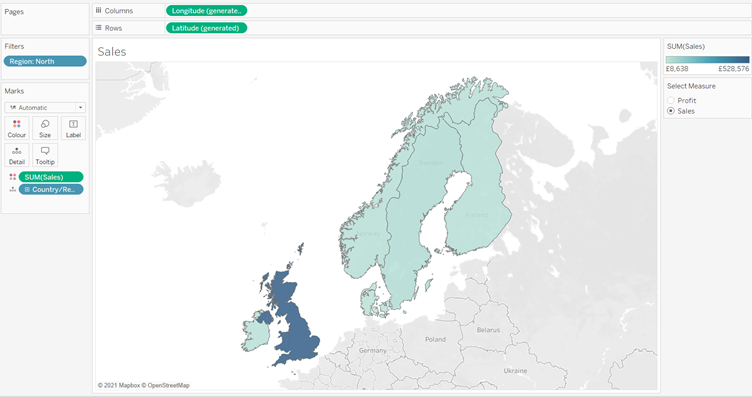Open the Size marks card
The height and width of the screenshot is (397, 752).
tap(45, 128)
